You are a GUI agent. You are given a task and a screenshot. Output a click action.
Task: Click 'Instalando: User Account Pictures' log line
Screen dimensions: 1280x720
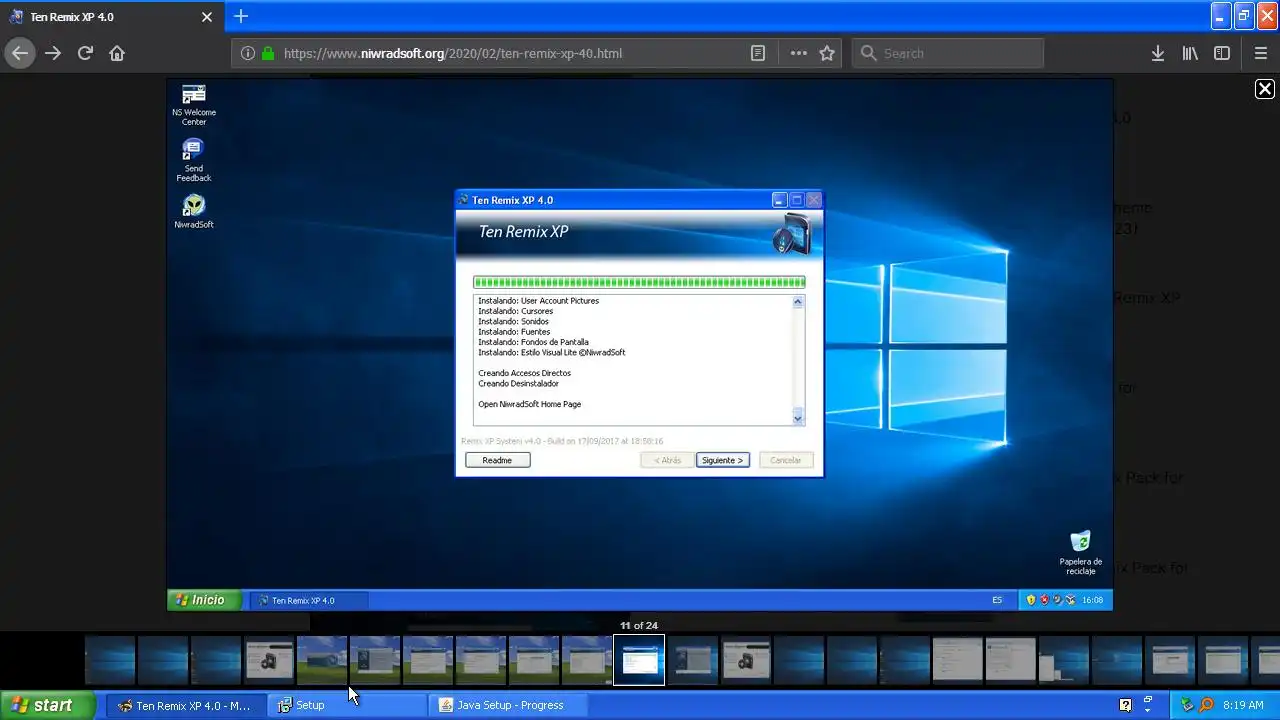tap(538, 301)
